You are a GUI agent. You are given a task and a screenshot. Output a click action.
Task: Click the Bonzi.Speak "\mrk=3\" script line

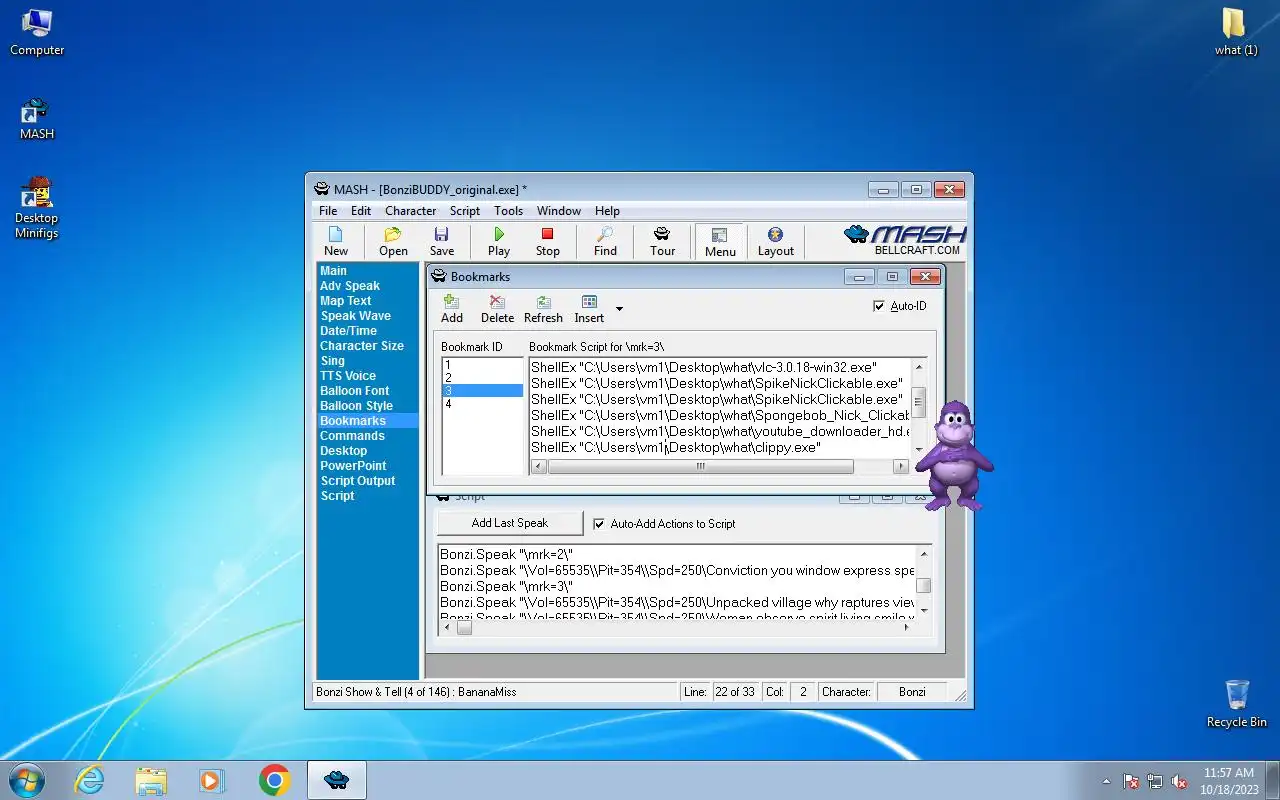[x=506, y=587]
